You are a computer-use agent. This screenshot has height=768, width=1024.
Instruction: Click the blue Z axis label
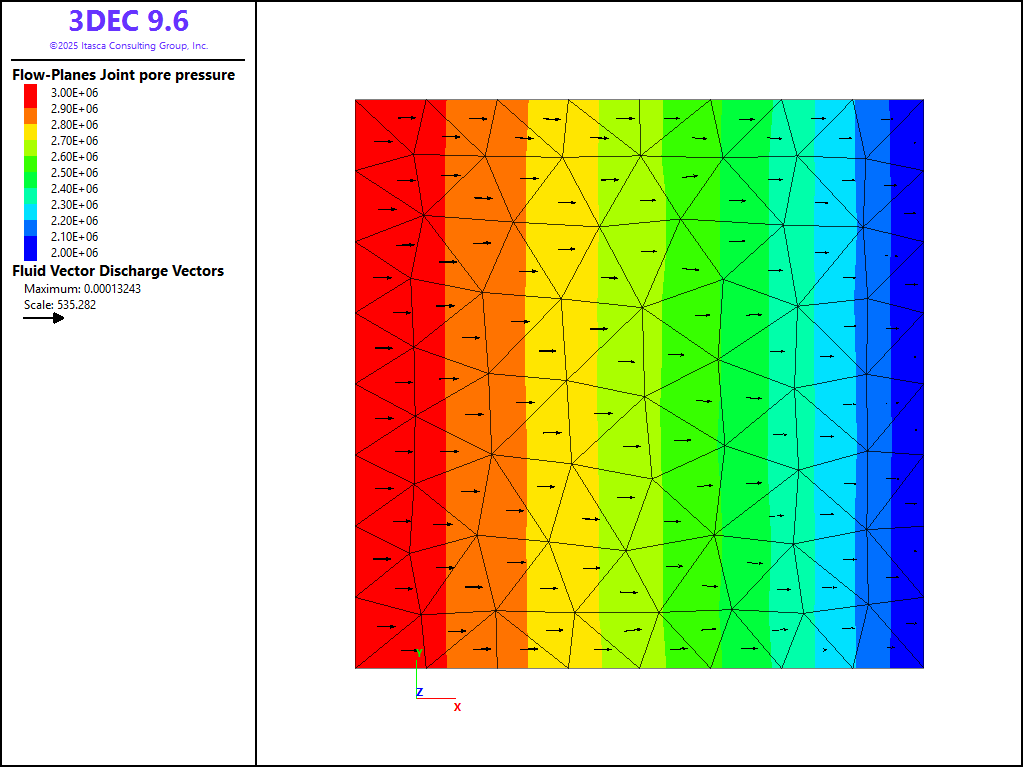[x=419, y=692]
